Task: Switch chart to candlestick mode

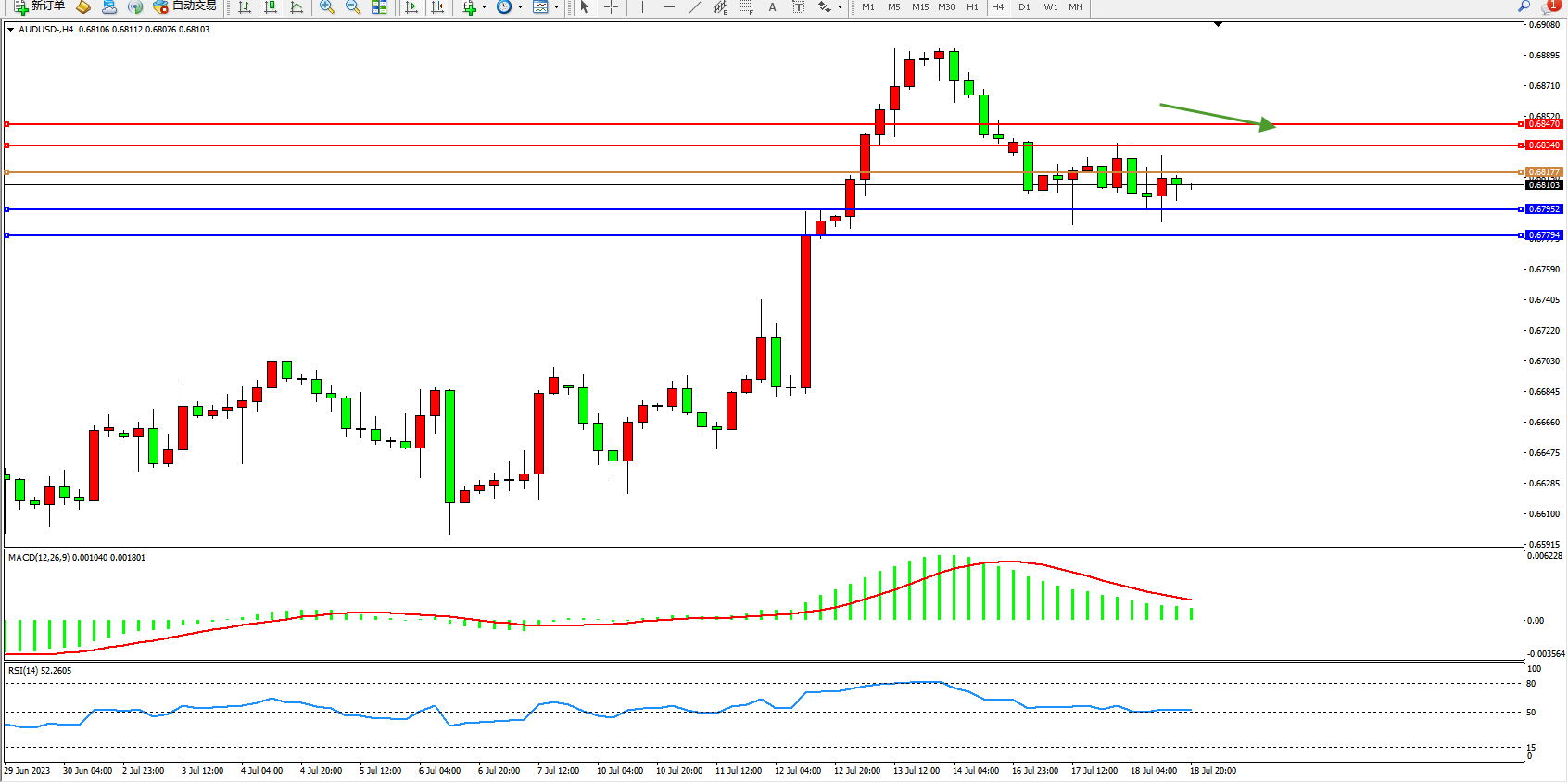Action: click(x=271, y=7)
